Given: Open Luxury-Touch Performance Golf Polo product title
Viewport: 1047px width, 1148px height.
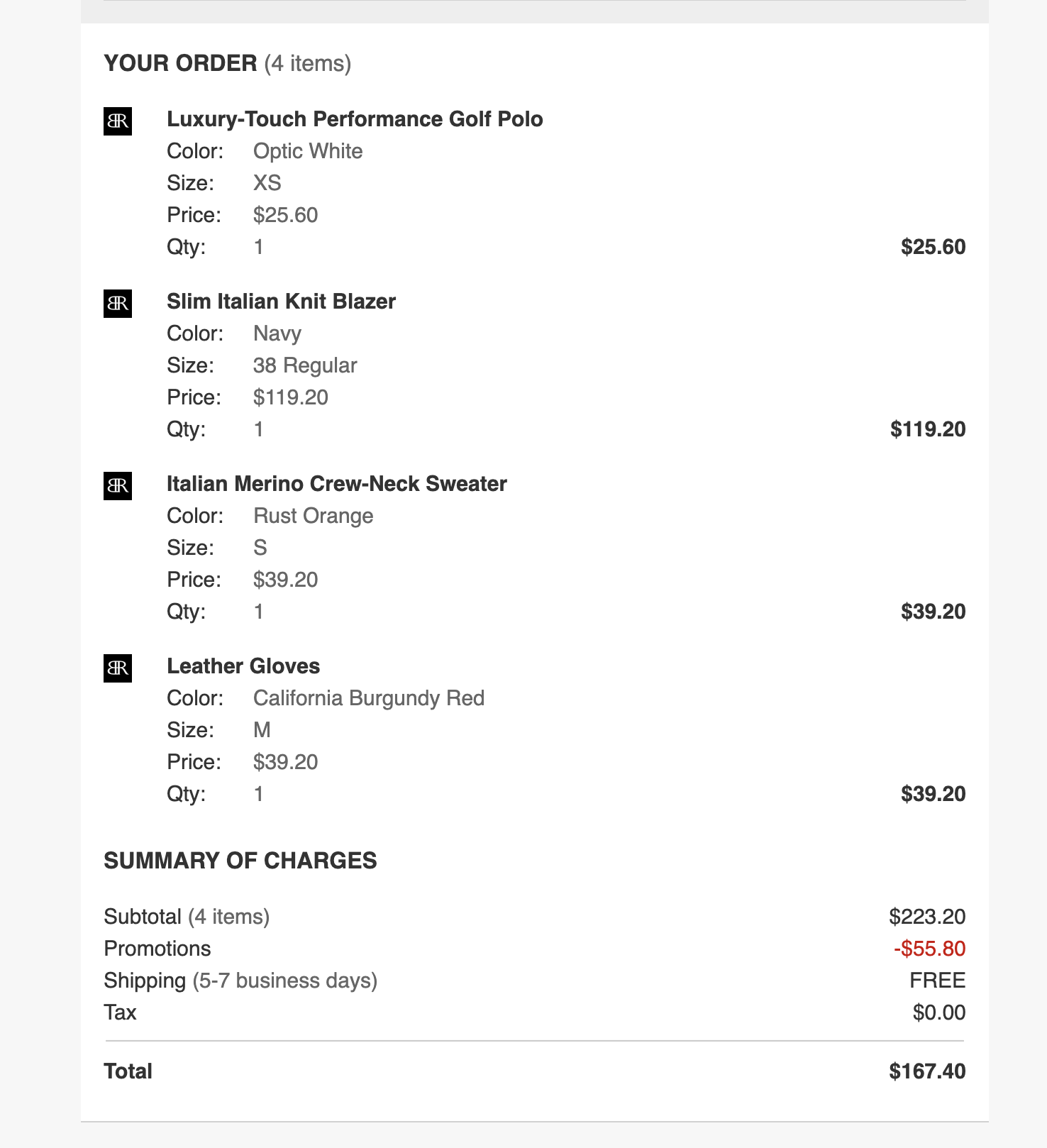Looking at the screenshot, I should 355,119.
